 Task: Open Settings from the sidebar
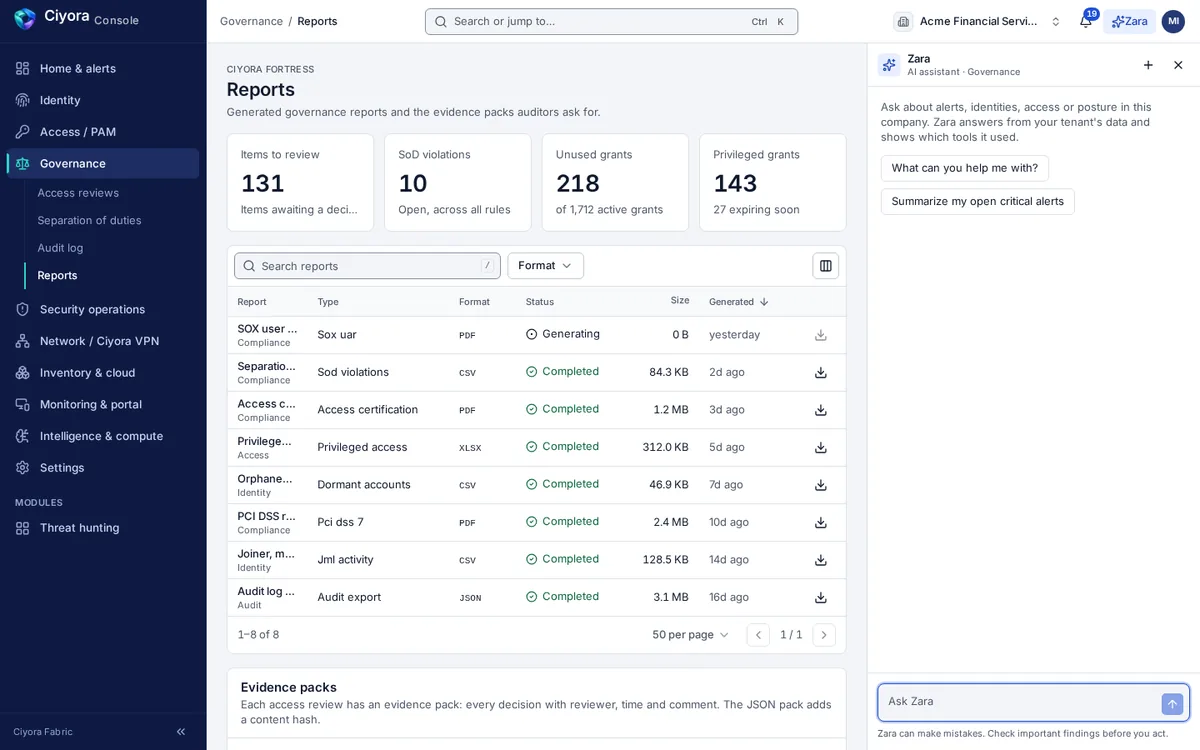tap(103, 467)
